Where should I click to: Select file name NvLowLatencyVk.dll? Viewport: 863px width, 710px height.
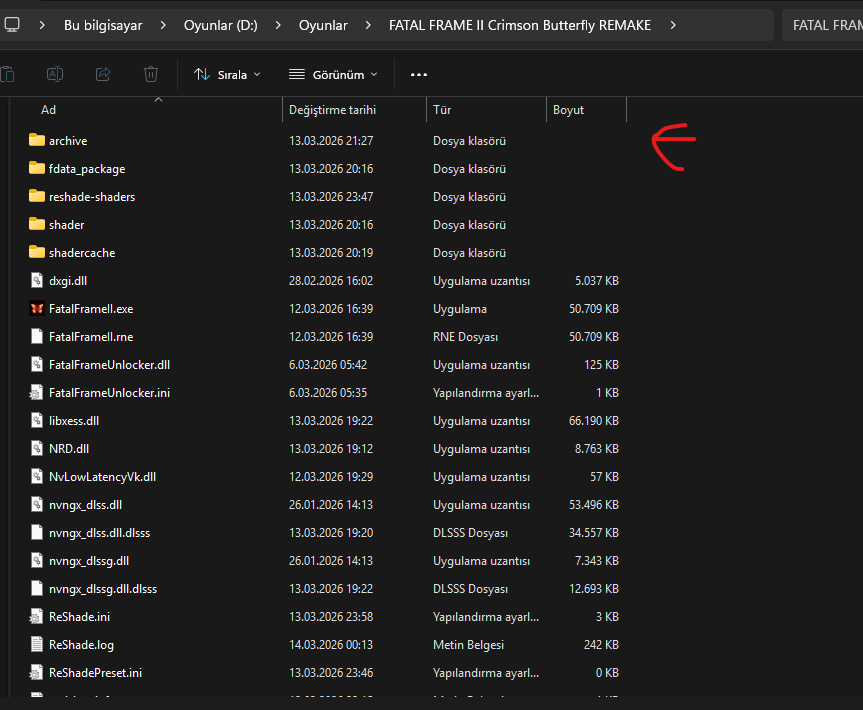coord(102,477)
